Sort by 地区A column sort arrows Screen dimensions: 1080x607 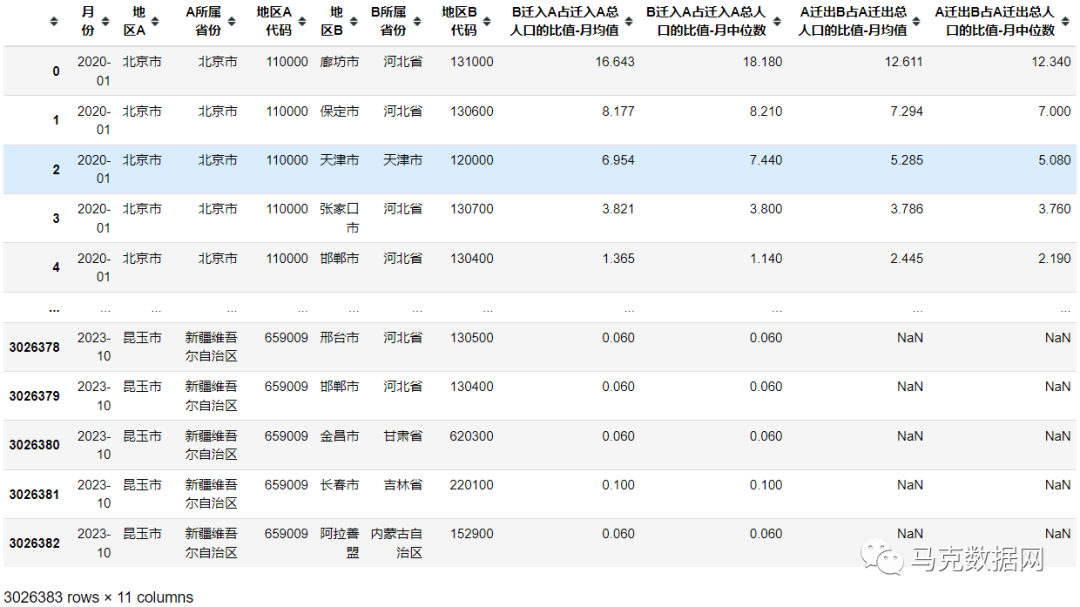(x=155, y=21)
